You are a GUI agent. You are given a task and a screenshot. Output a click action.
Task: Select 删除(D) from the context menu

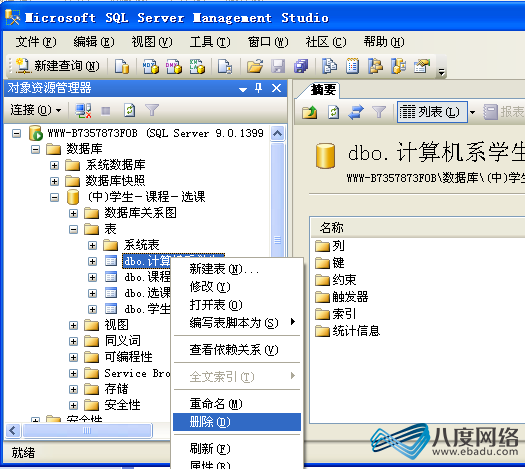click(237, 422)
